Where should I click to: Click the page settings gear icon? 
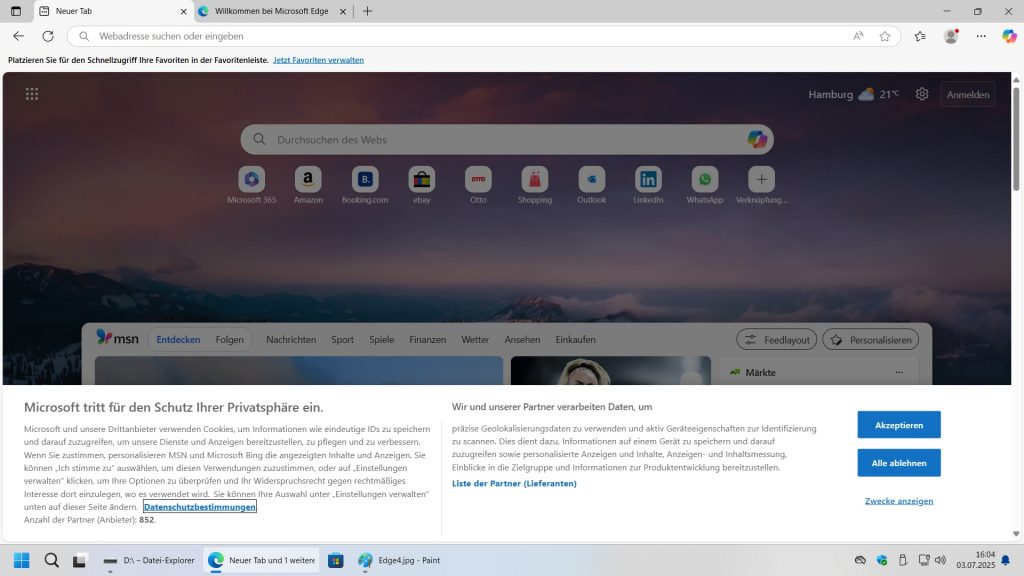[x=922, y=94]
